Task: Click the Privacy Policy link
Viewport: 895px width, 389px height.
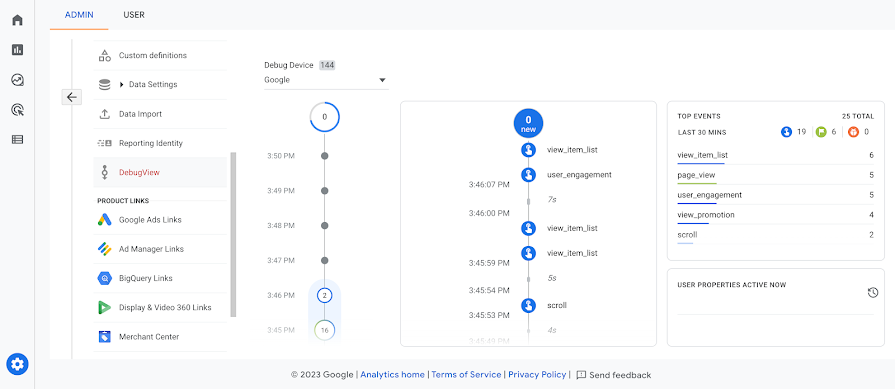Action: tap(537, 375)
